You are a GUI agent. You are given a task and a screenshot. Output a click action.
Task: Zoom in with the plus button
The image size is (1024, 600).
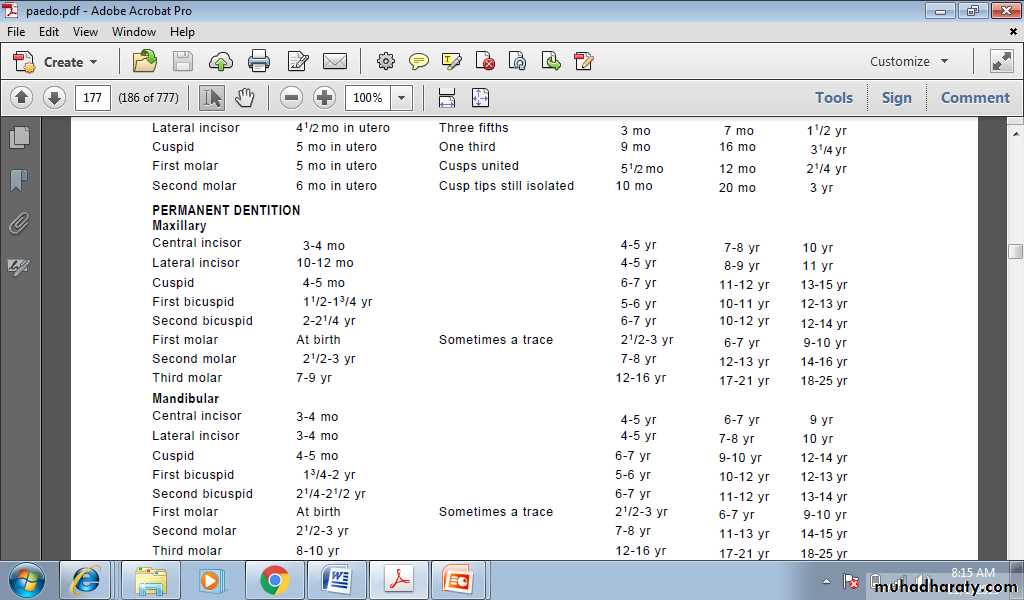pos(324,98)
